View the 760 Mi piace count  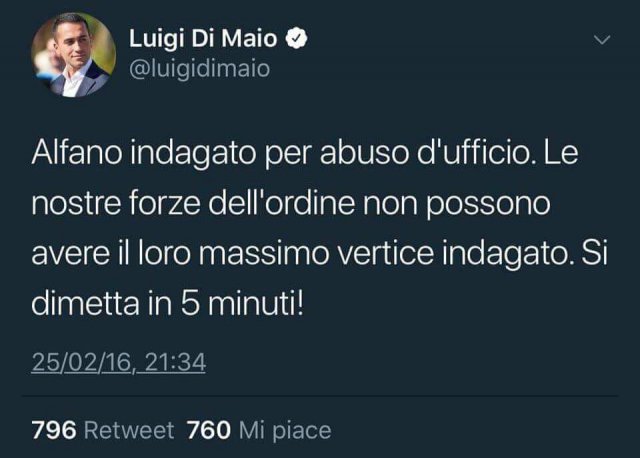(259, 430)
